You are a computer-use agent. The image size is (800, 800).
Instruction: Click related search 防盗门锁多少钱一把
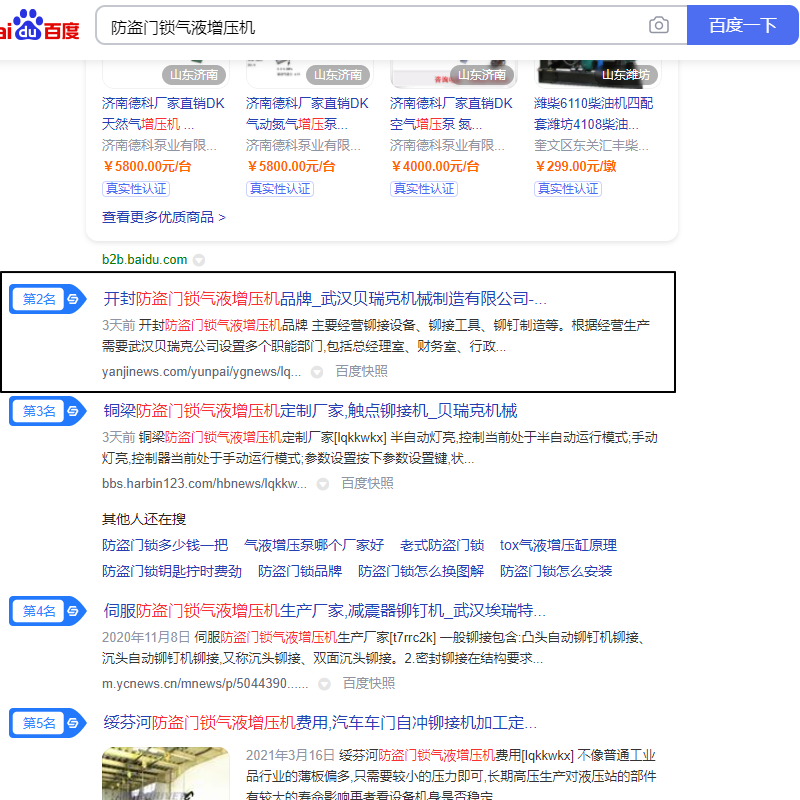165,545
